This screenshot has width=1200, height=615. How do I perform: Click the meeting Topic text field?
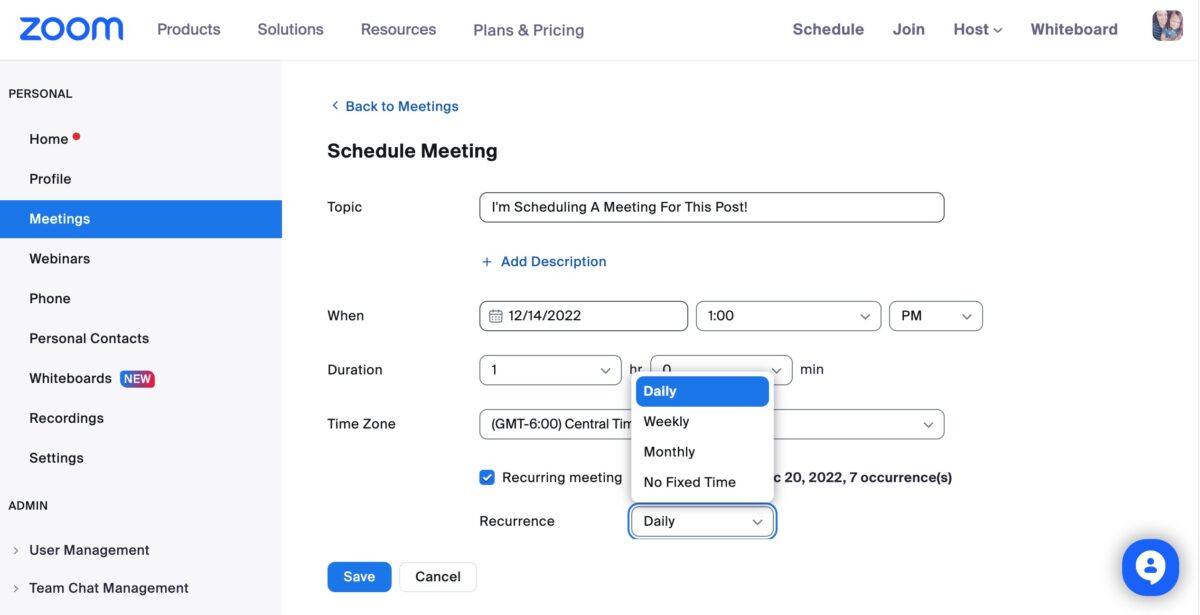pos(711,207)
